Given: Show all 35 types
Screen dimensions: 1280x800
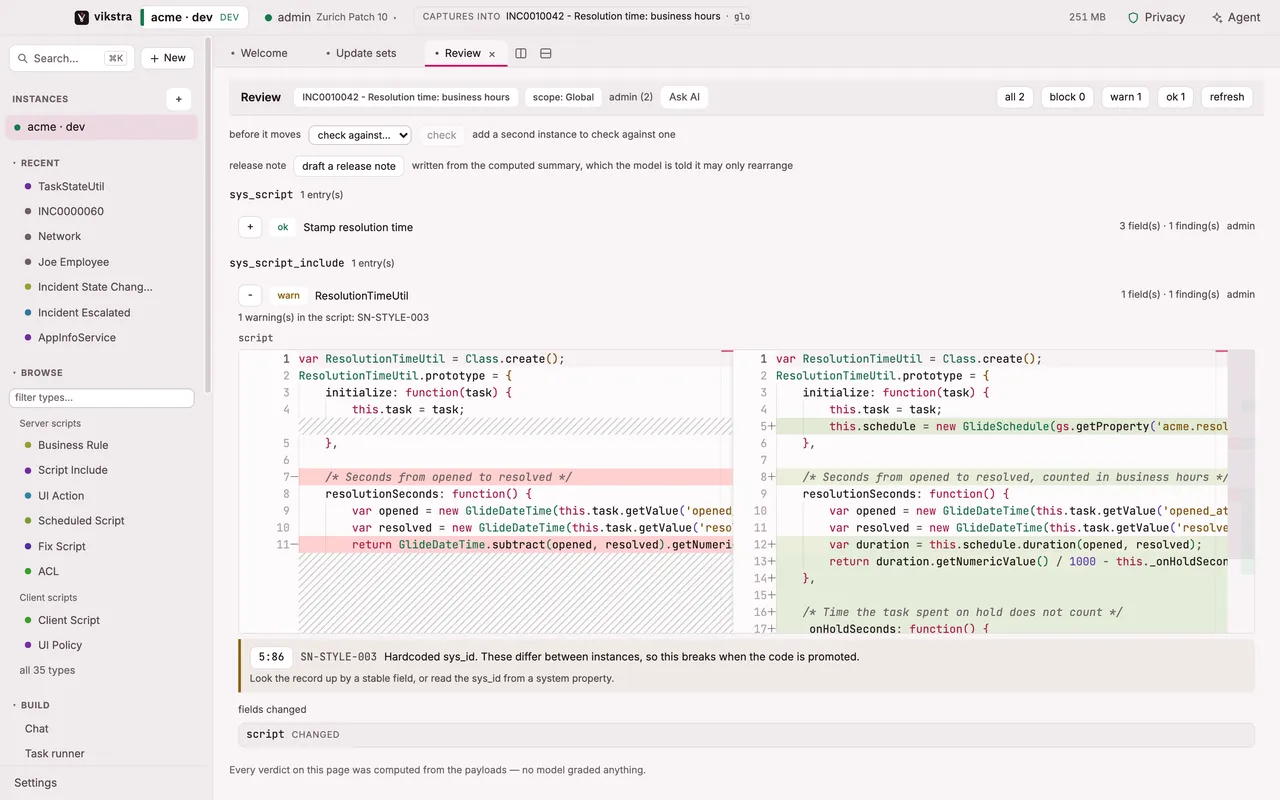Looking at the screenshot, I should (47, 670).
